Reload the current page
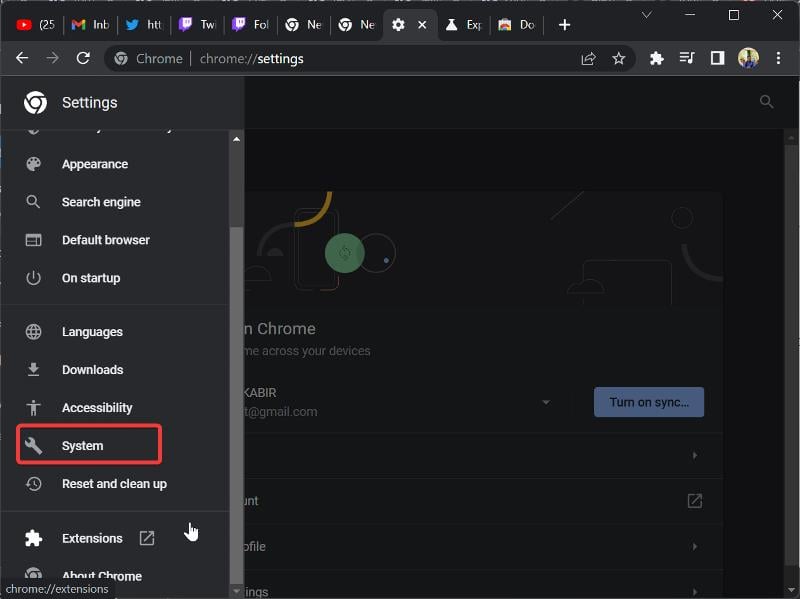 (83, 58)
